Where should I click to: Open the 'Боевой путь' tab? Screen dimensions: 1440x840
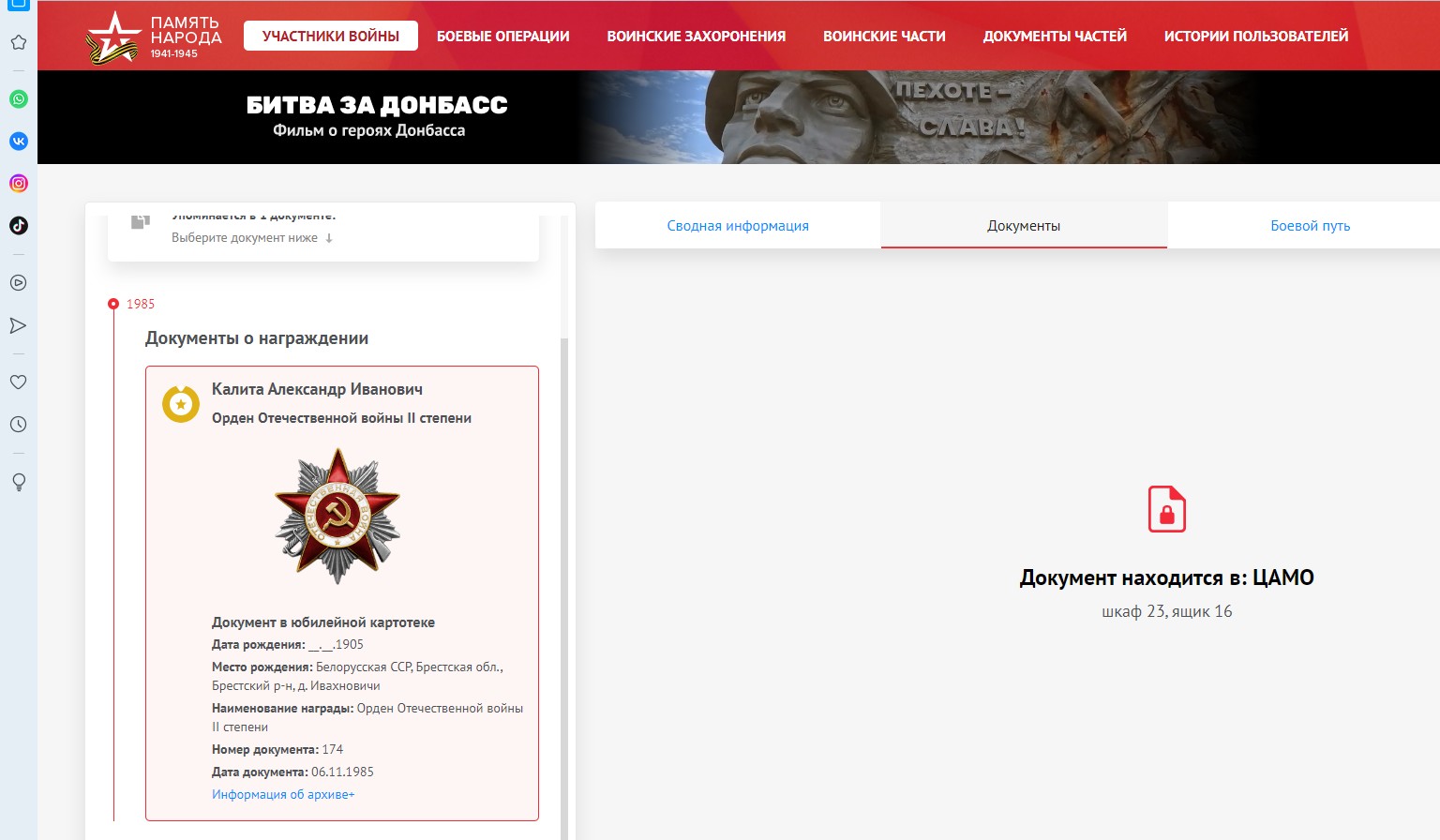point(1310,226)
